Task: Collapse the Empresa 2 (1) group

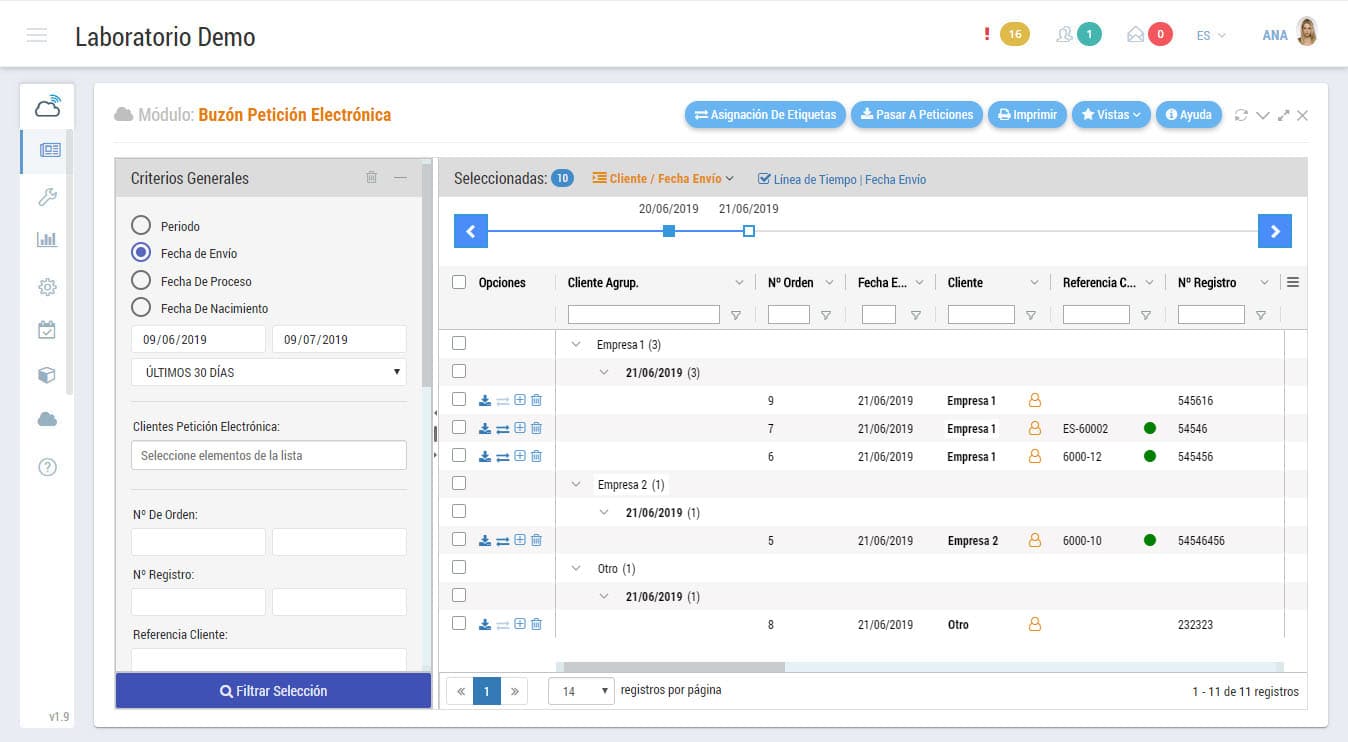Action: (576, 484)
